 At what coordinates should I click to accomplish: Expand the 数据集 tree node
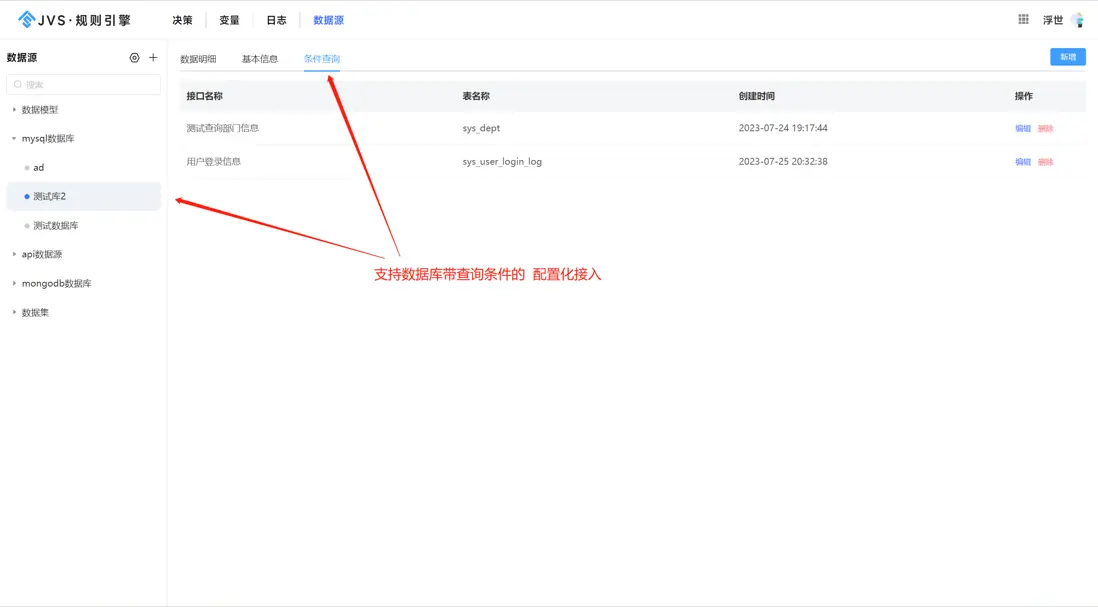(x=14, y=312)
